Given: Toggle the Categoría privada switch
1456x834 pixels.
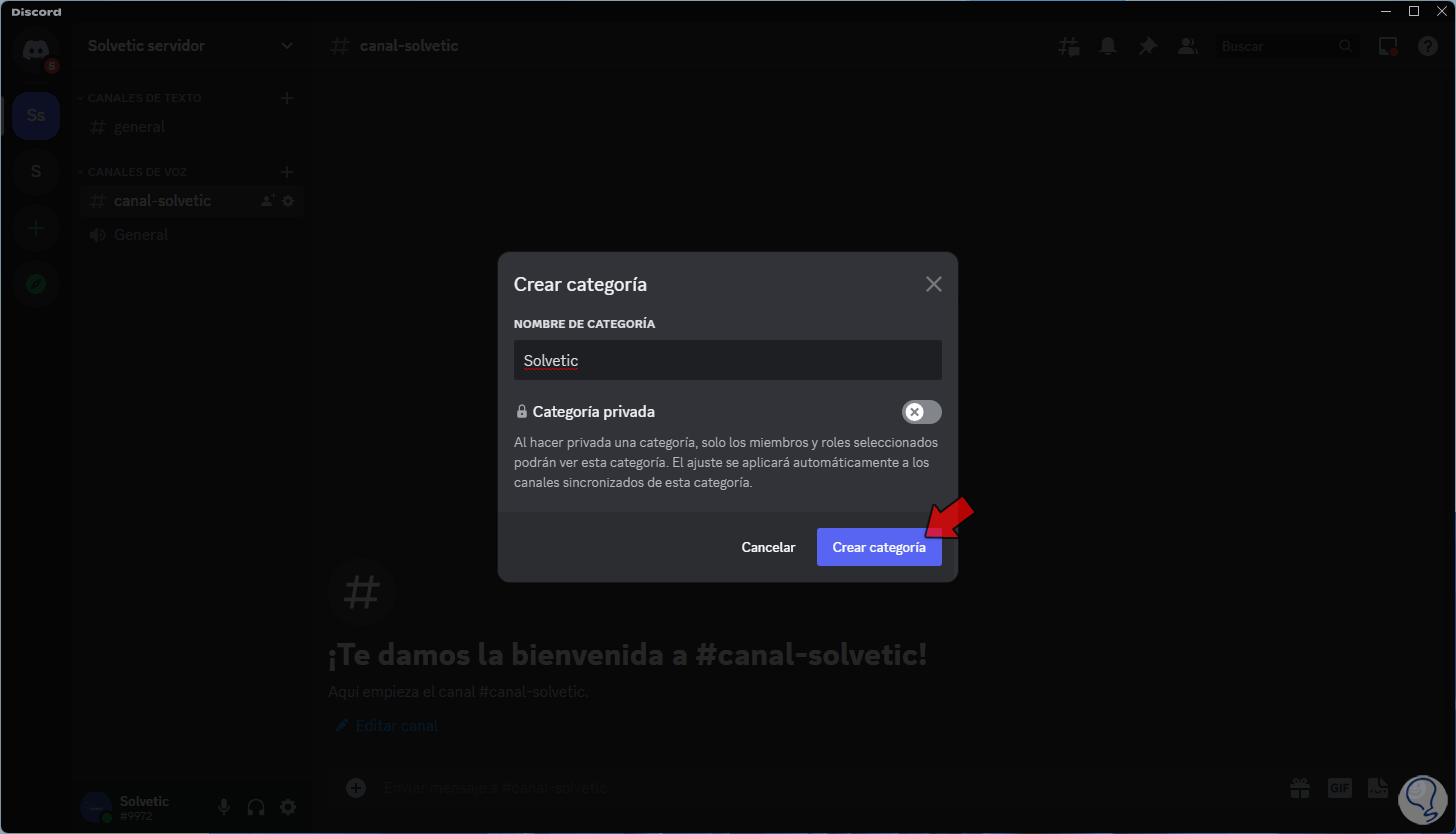Looking at the screenshot, I should pos(921,412).
